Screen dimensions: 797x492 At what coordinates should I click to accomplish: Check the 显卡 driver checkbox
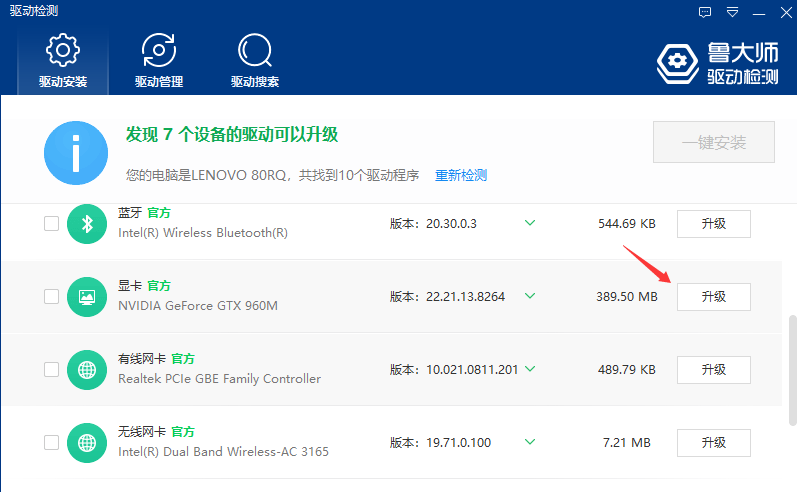point(51,296)
